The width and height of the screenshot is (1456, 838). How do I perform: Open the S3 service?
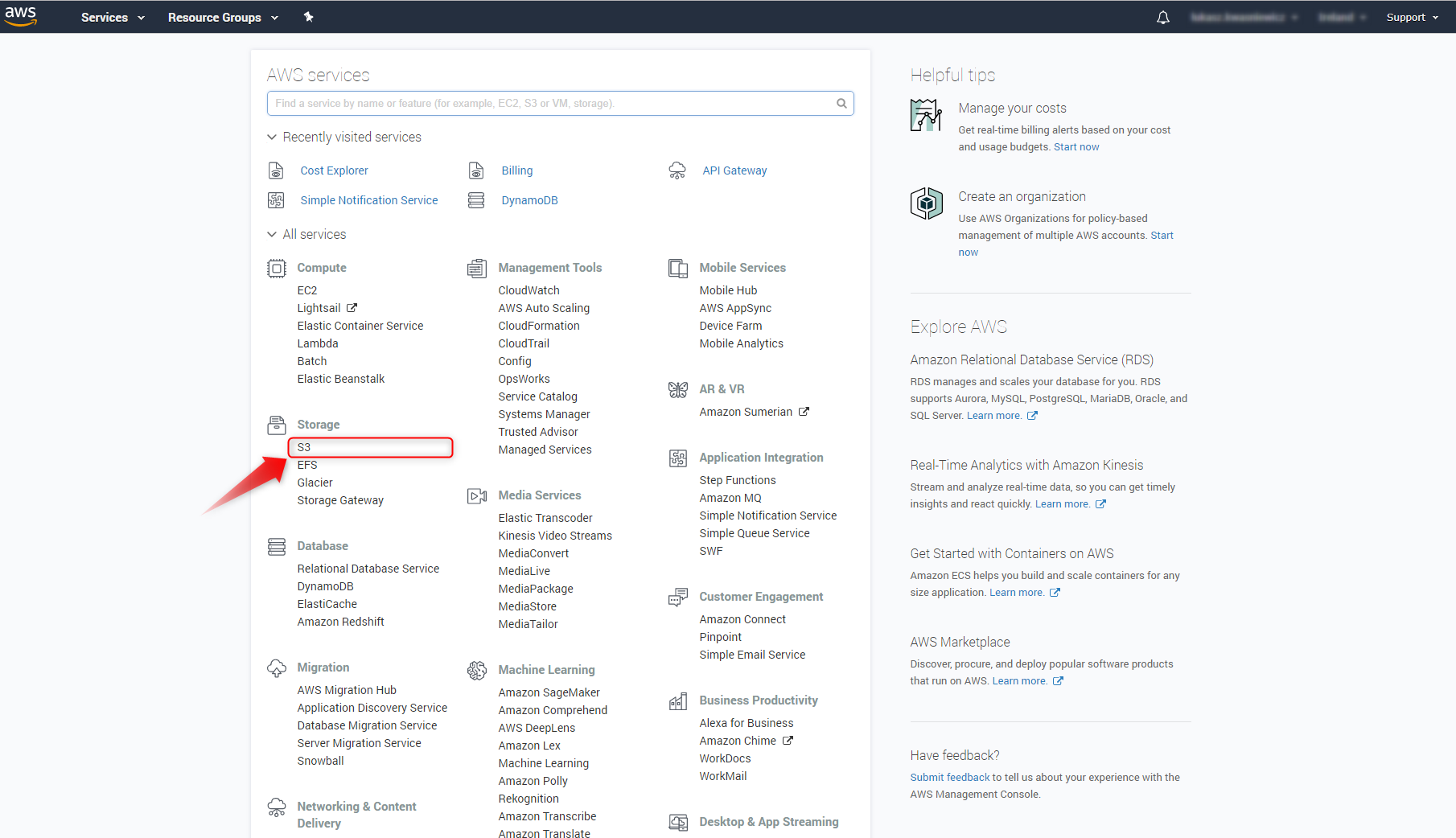304,447
